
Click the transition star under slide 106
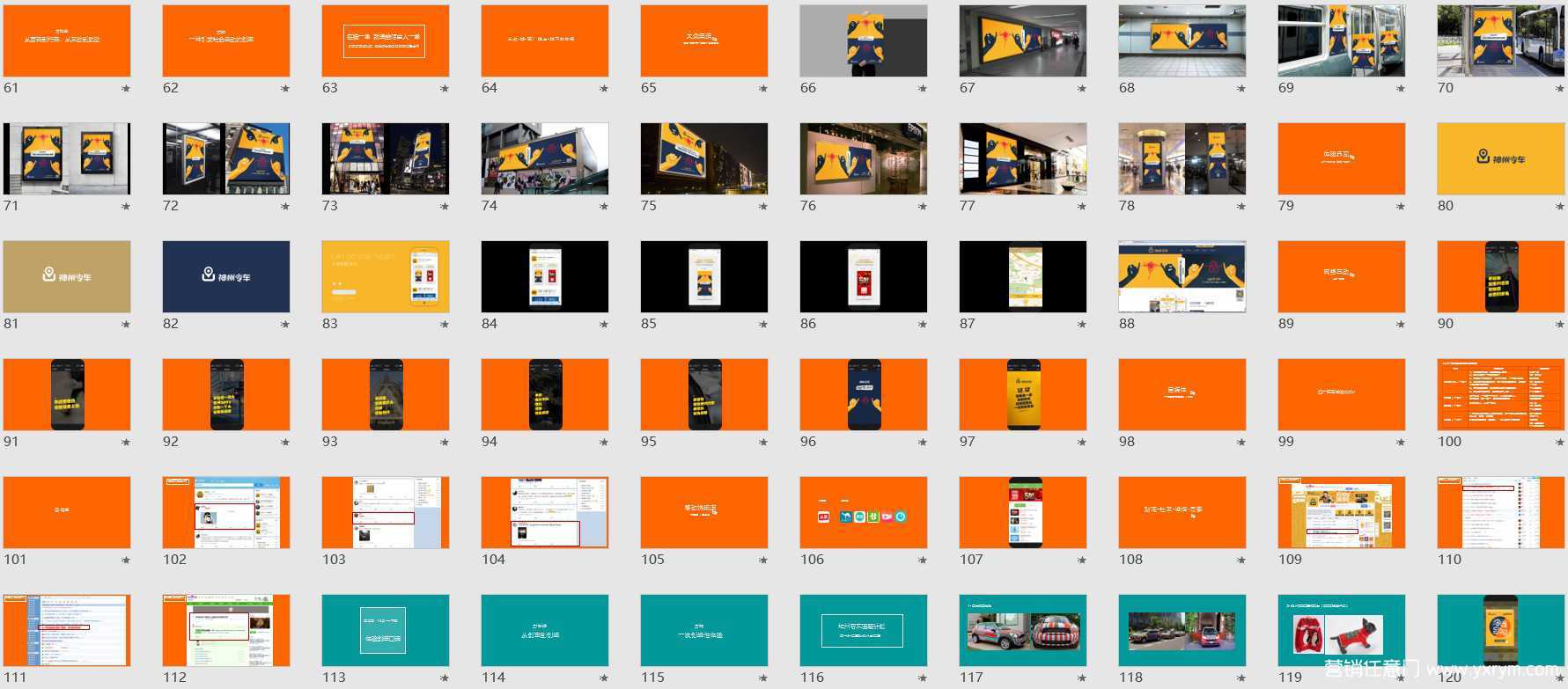point(923,561)
